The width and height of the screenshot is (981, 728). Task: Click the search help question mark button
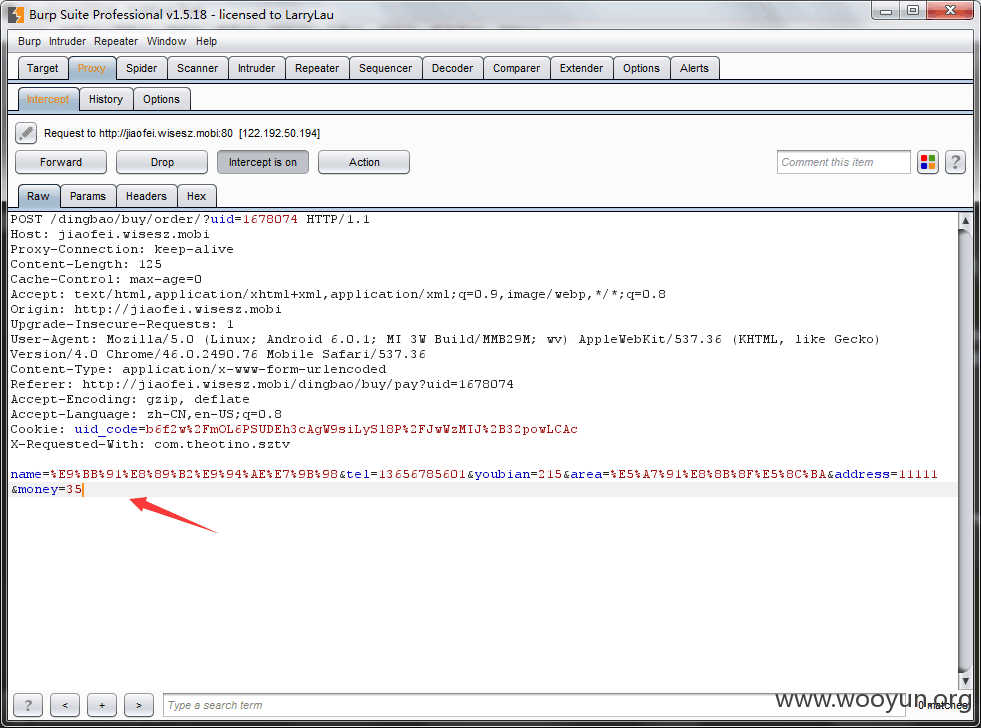(x=28, y=705)
